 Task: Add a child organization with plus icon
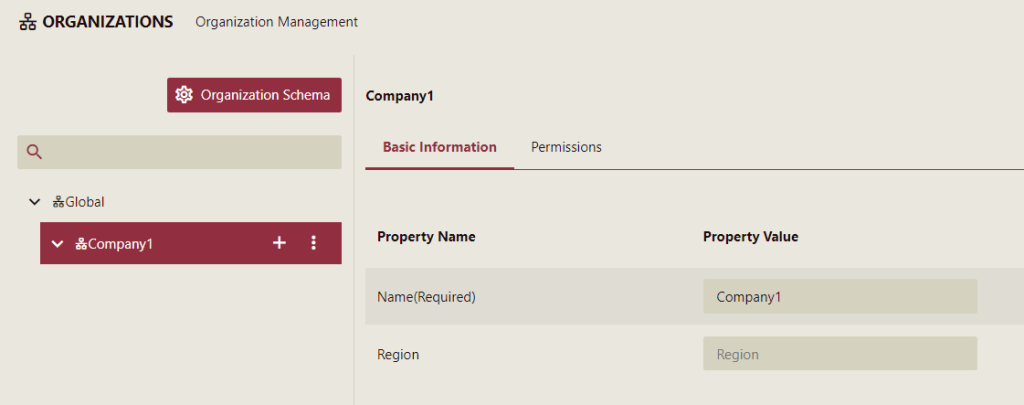[279, 243]
